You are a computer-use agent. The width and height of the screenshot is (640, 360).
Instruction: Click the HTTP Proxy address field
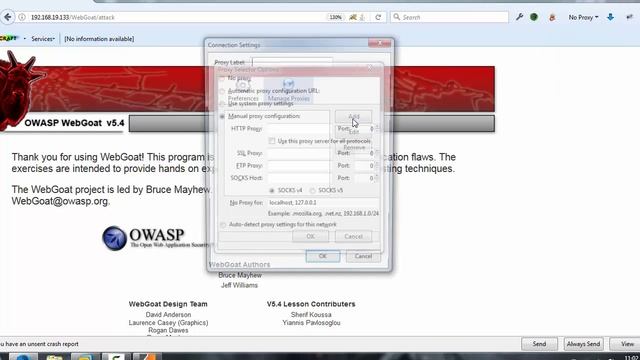(x=298, y=129)
